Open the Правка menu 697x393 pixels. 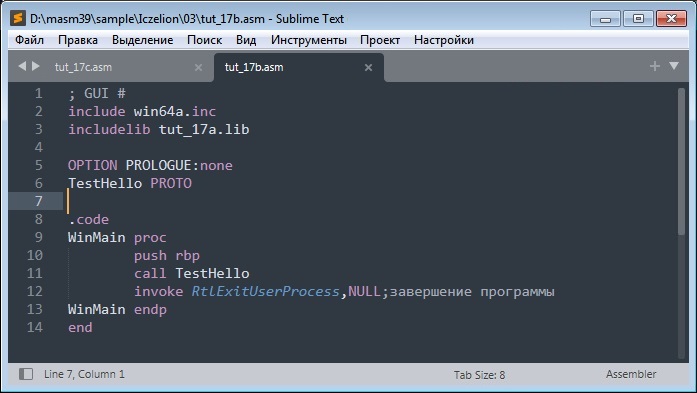coord(78,40)
